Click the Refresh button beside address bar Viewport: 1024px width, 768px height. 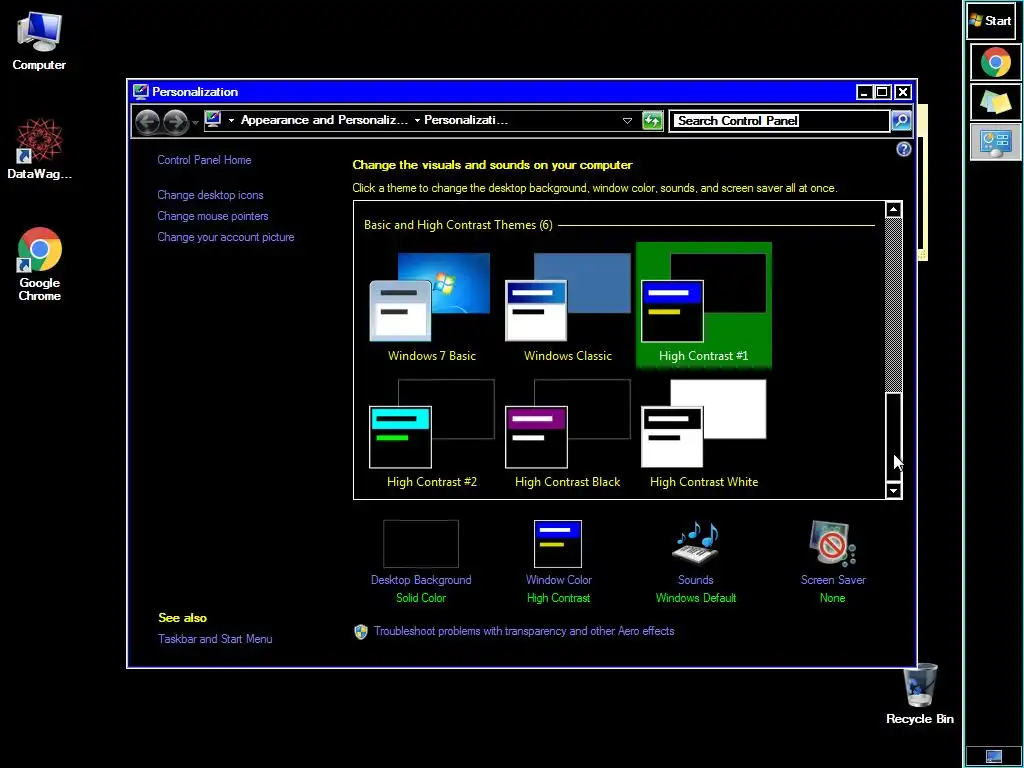click(x=652, y=121)
